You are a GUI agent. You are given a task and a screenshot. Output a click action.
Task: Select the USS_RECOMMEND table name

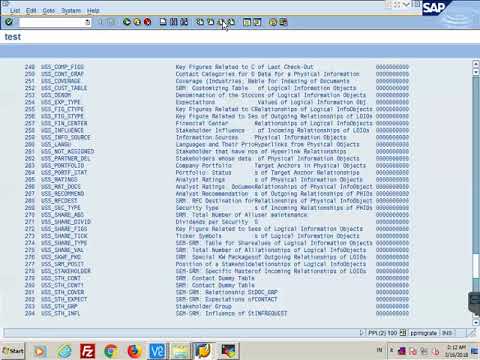(x=62, y=194)
